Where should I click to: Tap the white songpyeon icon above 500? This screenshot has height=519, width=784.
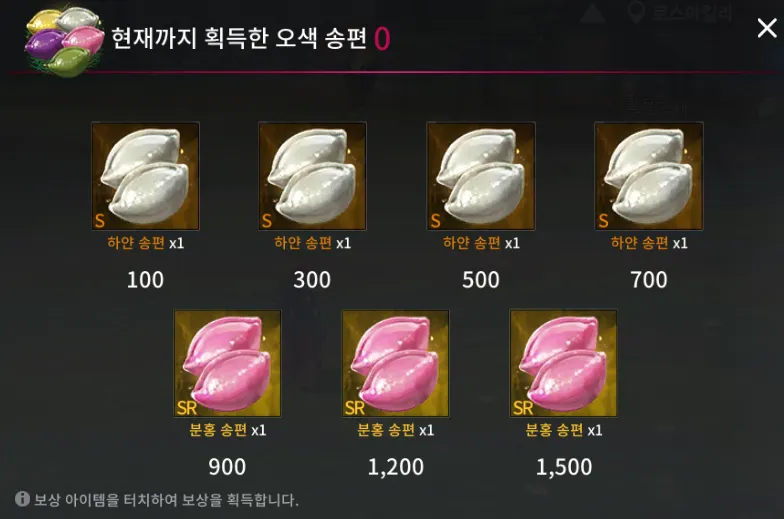coord(481,176)
